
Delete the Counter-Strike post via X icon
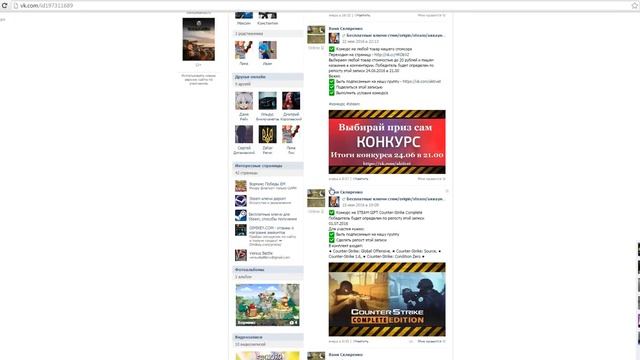pyautogui.click(x=447, y=191)
